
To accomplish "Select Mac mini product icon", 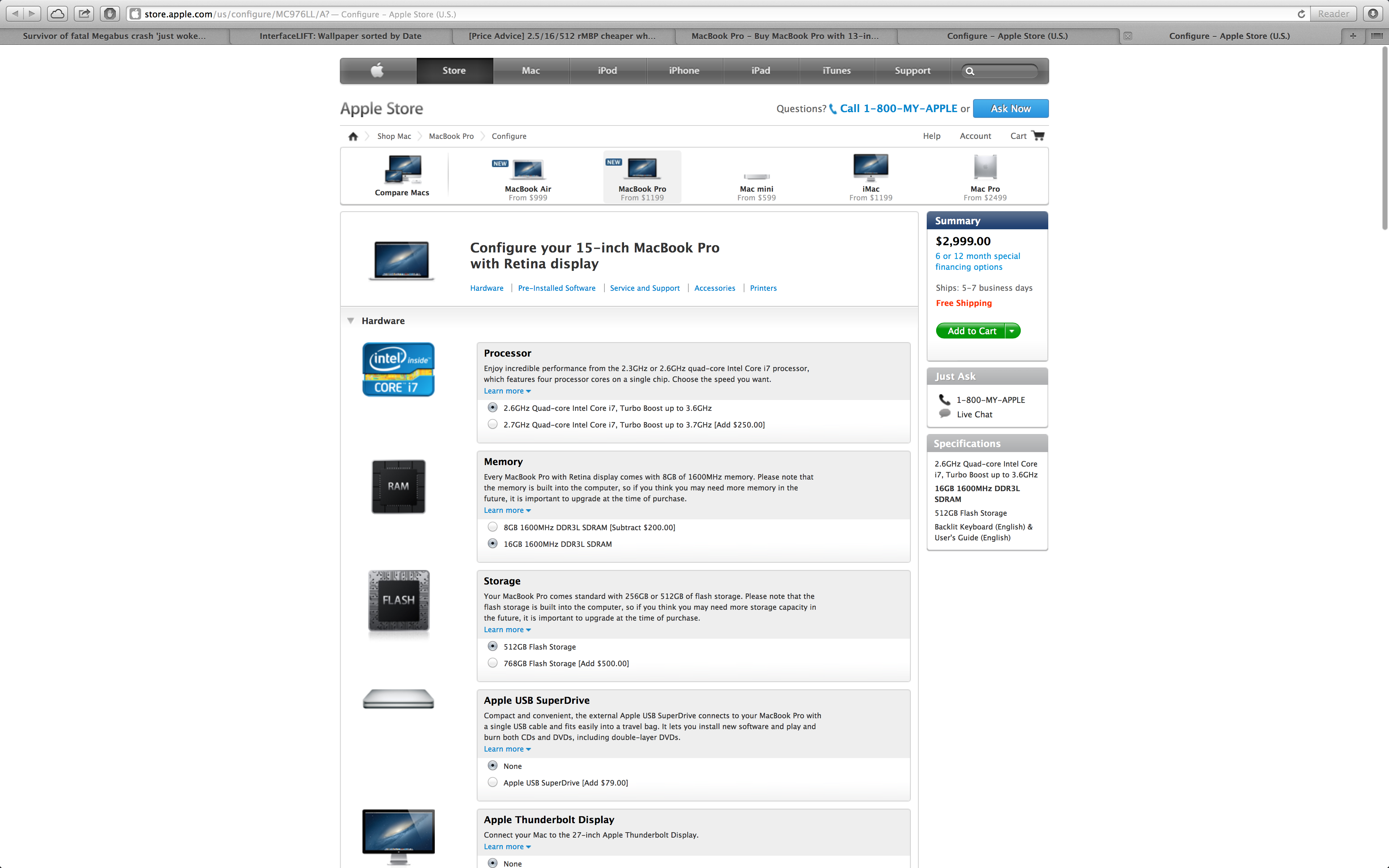I will [x=756, y=176].
